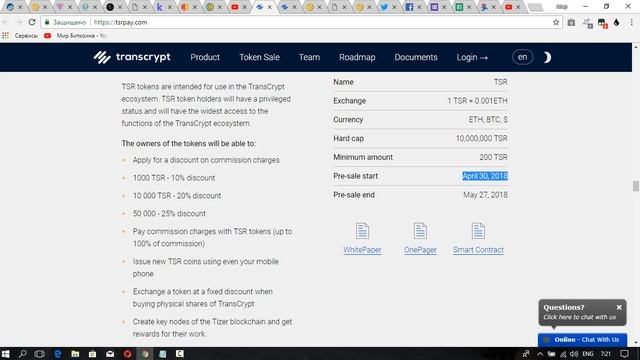This screenshot has width=640, height=360.
Task: Click the black droplet extension icon
Action: coord(616,22)
